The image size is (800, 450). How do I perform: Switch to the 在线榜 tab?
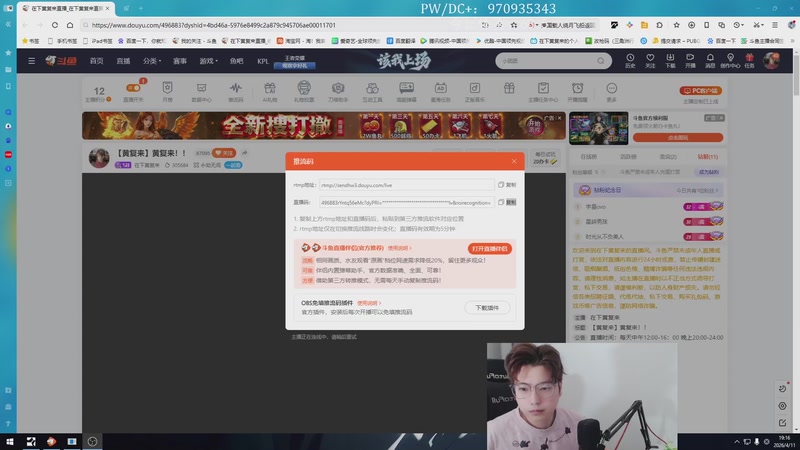pos(588,157)
